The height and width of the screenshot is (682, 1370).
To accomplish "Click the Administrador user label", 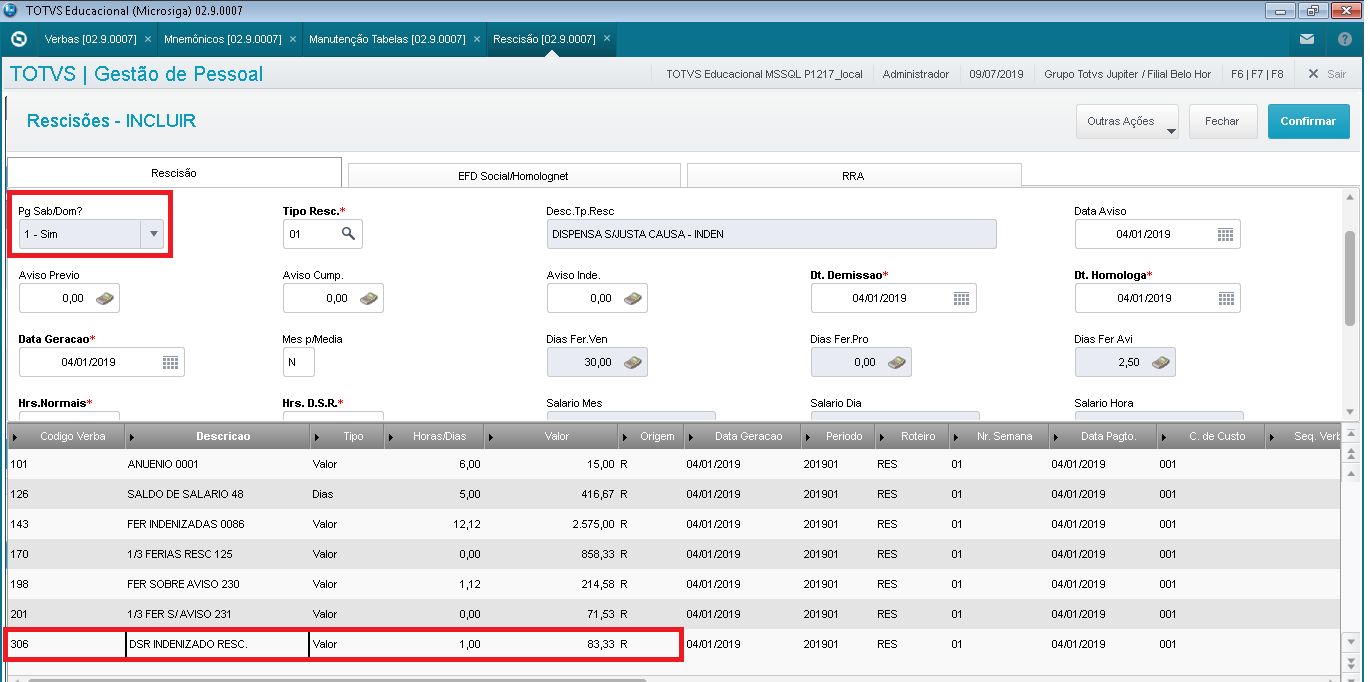I will point(916,74).
